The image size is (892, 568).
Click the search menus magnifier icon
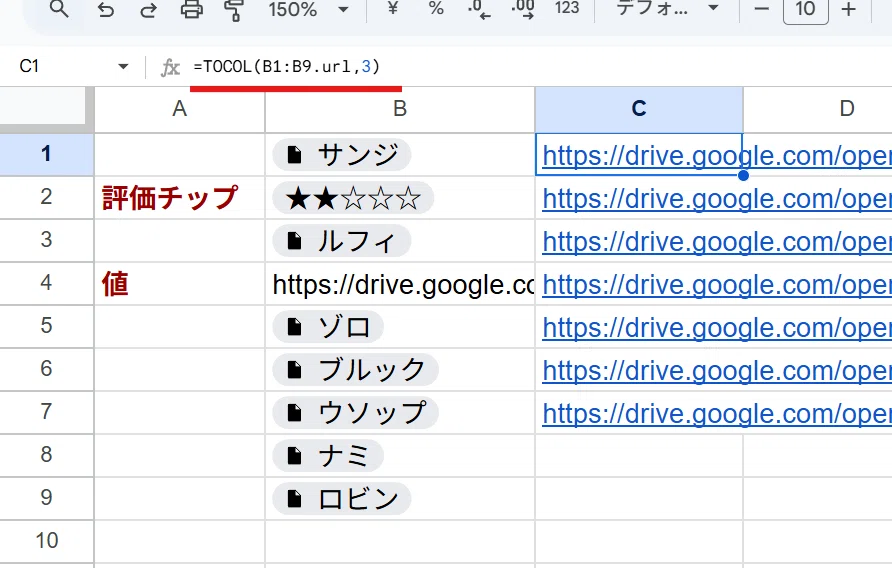coord(59,9)
